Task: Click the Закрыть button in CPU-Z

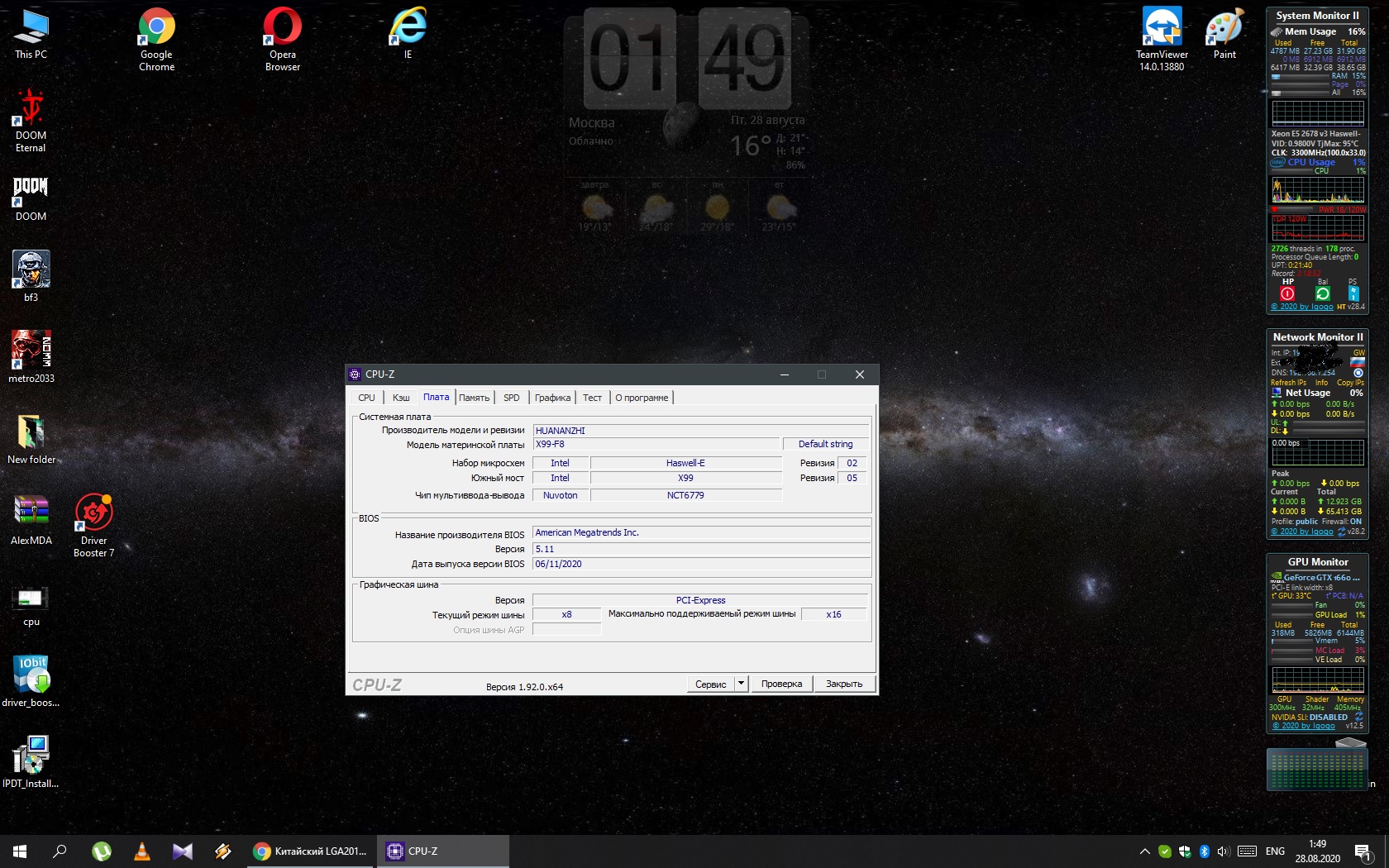Action: pyautogui.click(x=844, y=684)
